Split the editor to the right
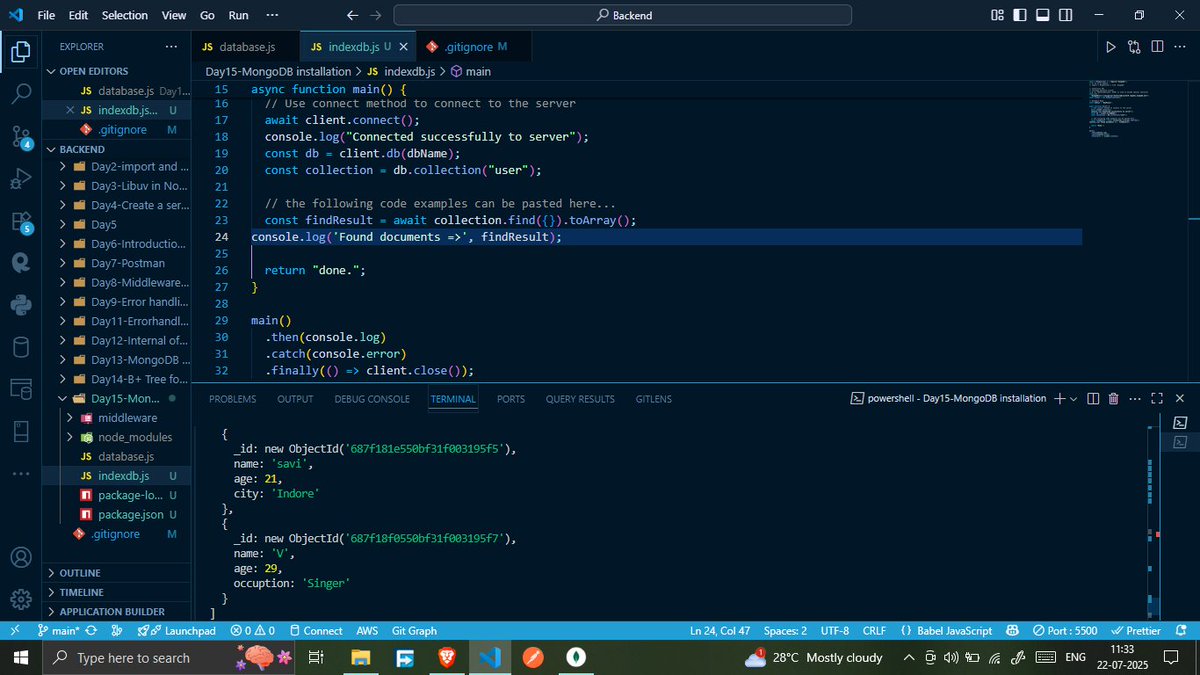Viewport: 1200px width, 675px height. tap(1157, 46)
